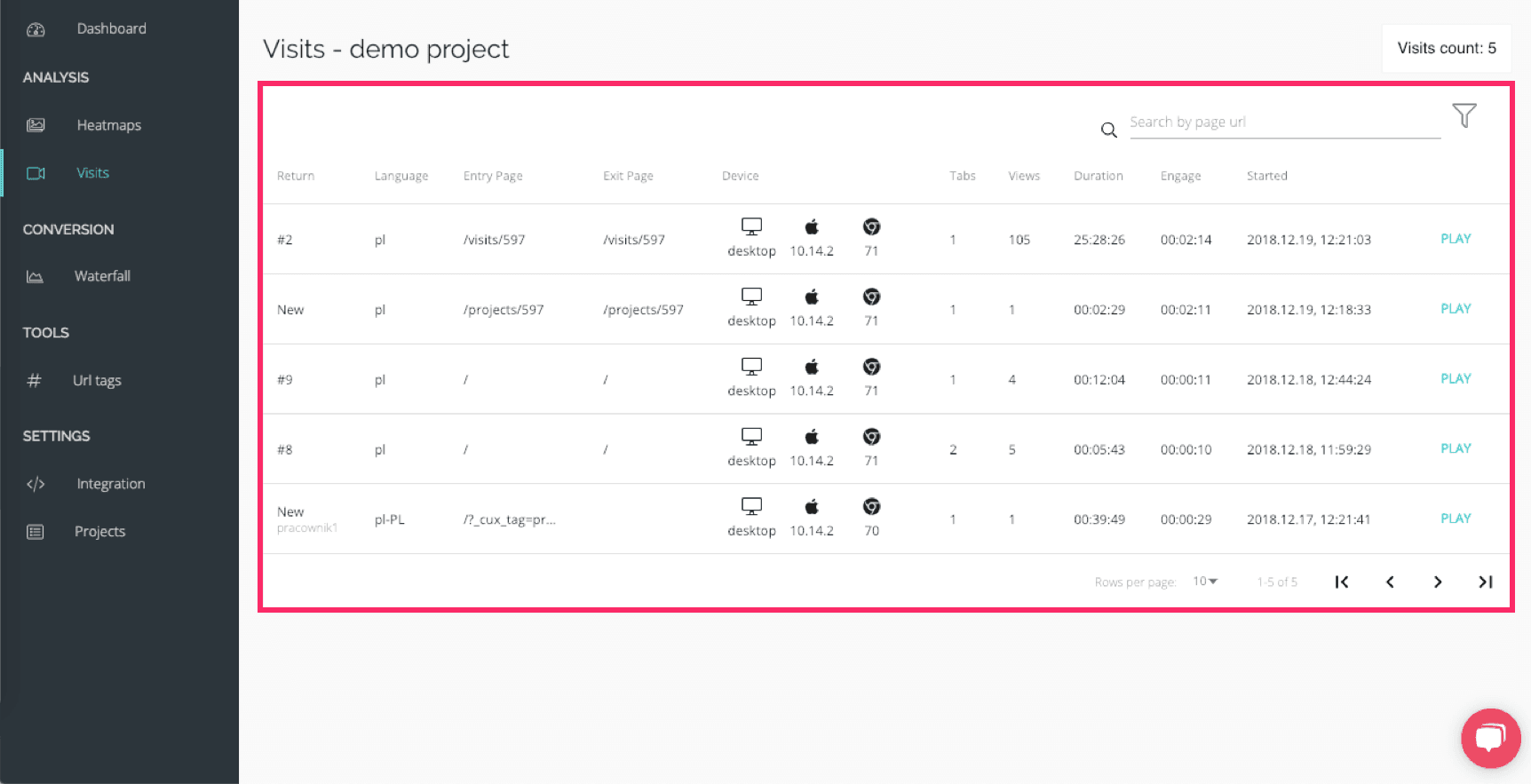Click the Visits camera icon
Screen dimensions: 1531x784
pyautogui.click(x=36, y=173)
